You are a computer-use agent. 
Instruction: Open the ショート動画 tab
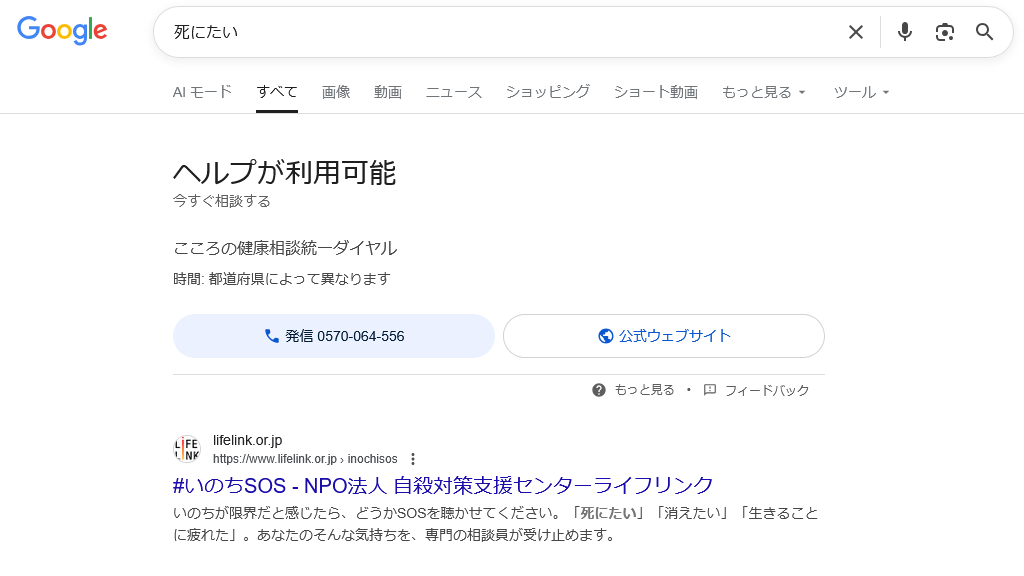click(656, 92)
